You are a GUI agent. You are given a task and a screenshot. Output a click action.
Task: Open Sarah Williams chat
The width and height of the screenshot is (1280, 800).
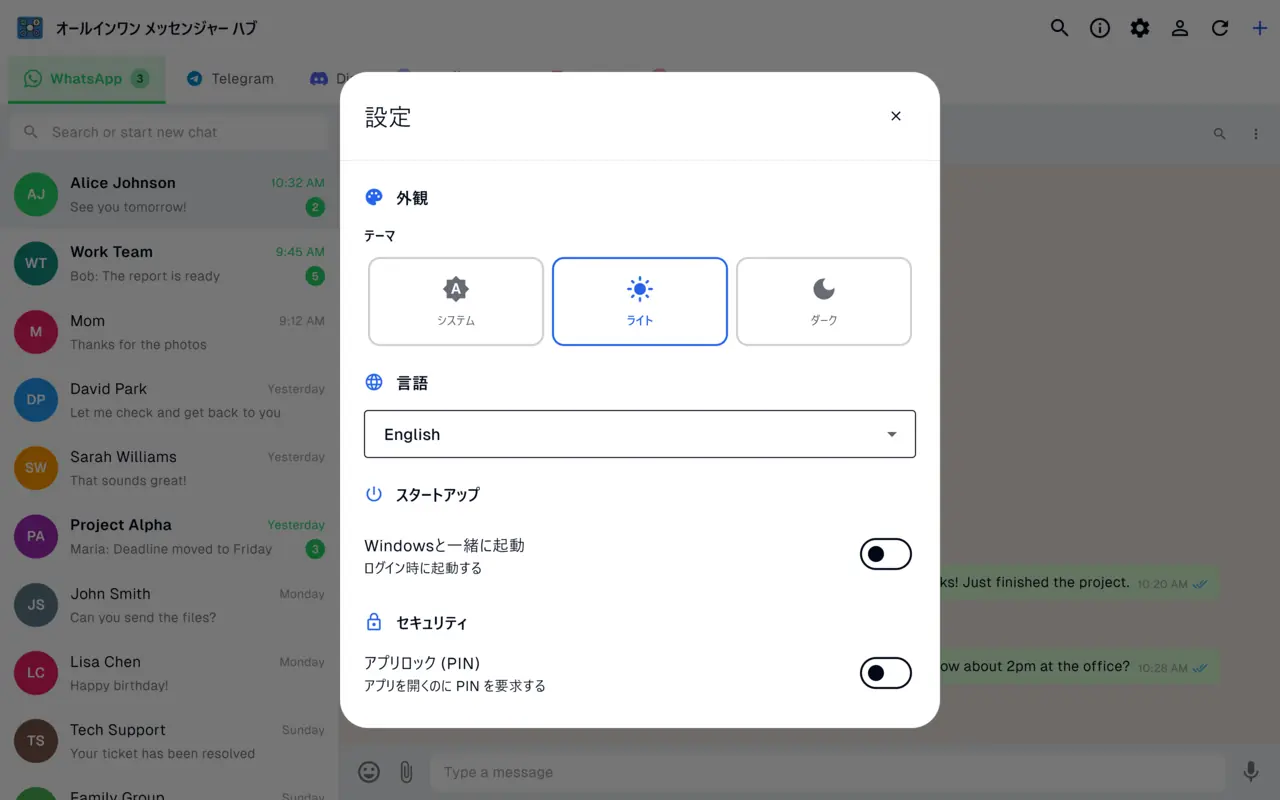coord(169,468)
